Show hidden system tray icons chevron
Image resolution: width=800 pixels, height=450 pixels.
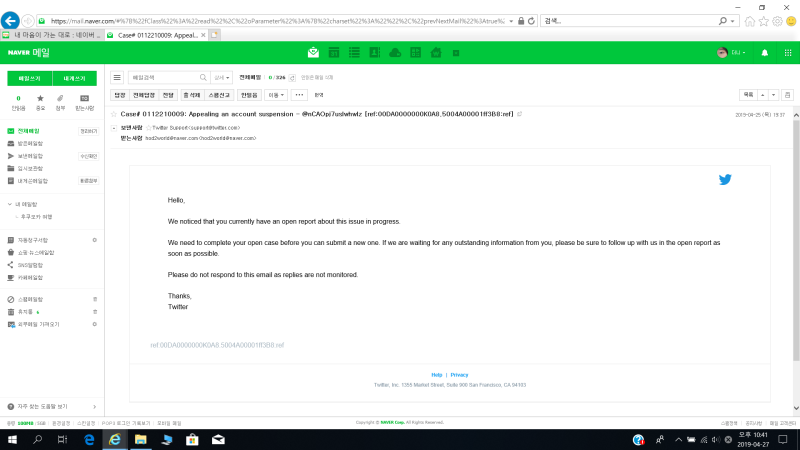(x=678, y=440)
